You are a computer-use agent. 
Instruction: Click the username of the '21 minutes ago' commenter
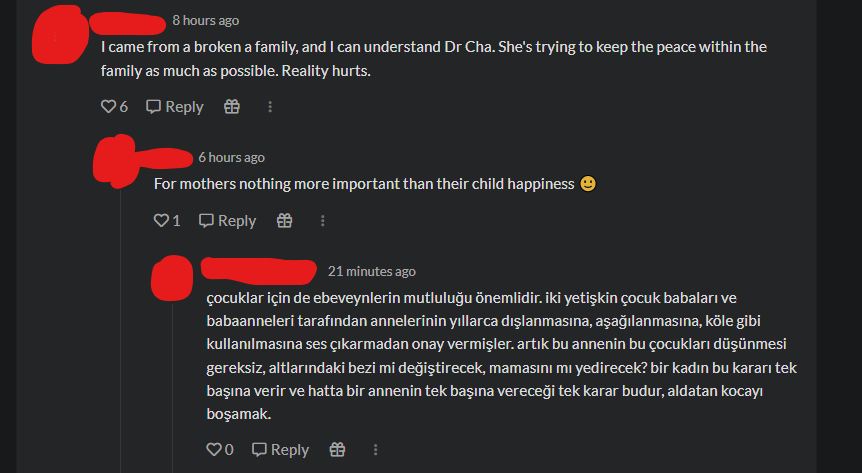(258, 270)
